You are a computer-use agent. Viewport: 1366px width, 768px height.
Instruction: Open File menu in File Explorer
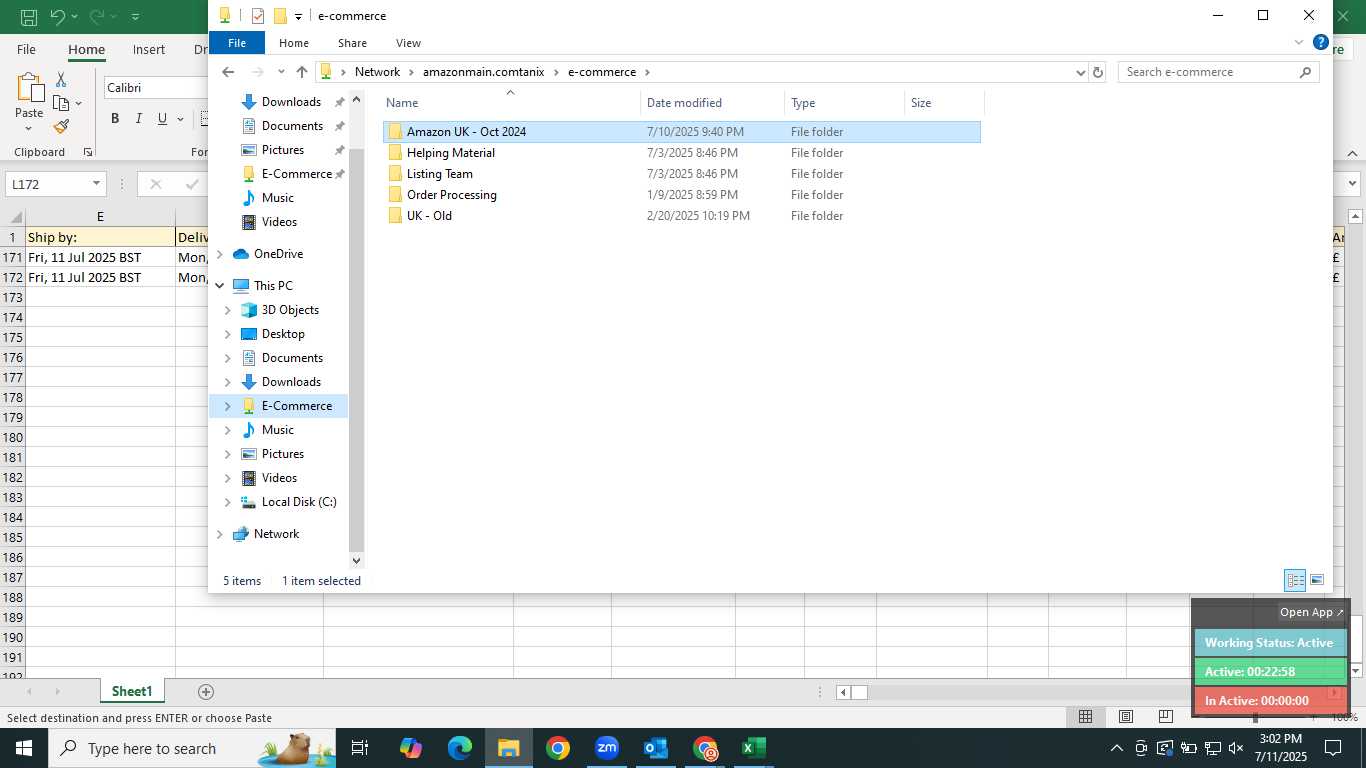click(x=237, y=43)
